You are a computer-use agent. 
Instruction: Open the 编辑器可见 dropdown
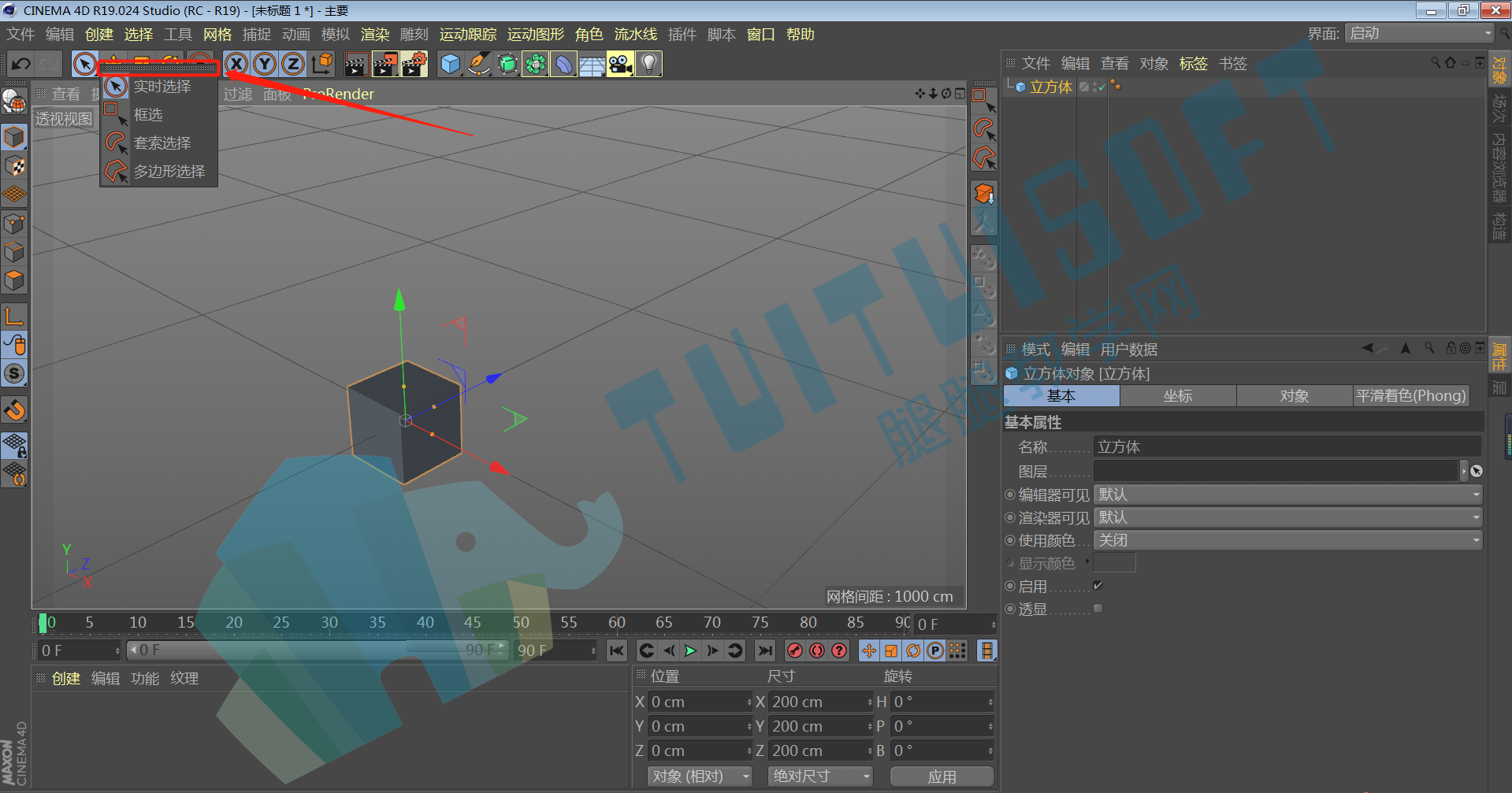(1287, 495)
